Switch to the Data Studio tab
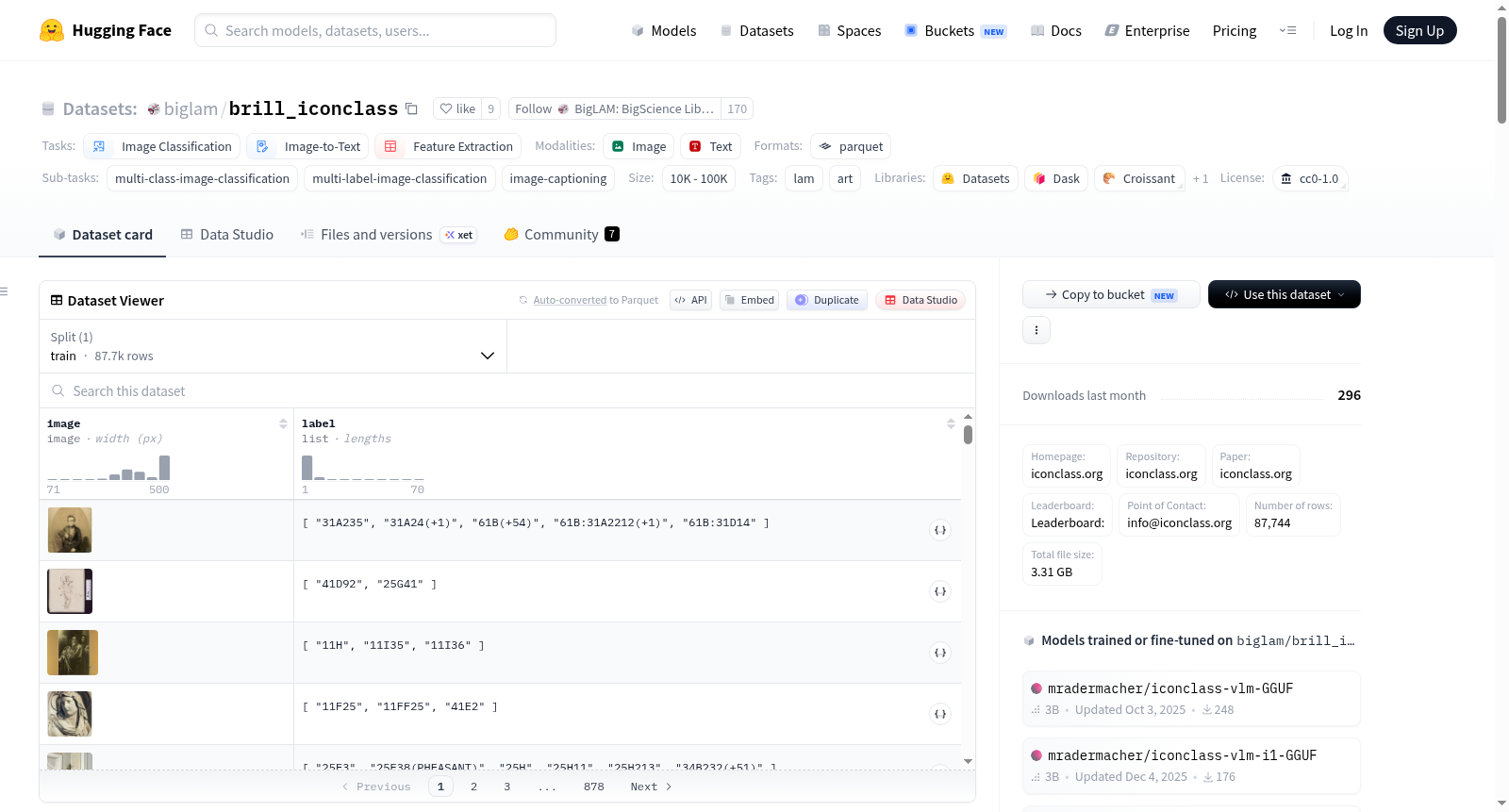The width and height of the screenshot is (1509, 812). click(227, 235)
